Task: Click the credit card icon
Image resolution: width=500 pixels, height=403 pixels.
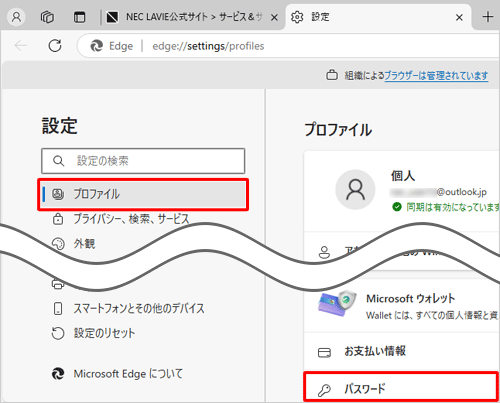Action: click(324, 352)
